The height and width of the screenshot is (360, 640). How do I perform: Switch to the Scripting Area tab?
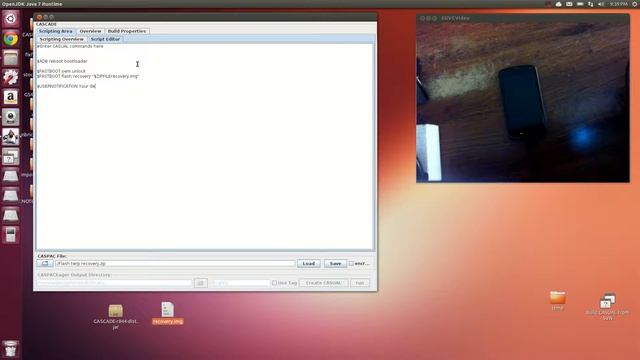(x=56, y=31)
